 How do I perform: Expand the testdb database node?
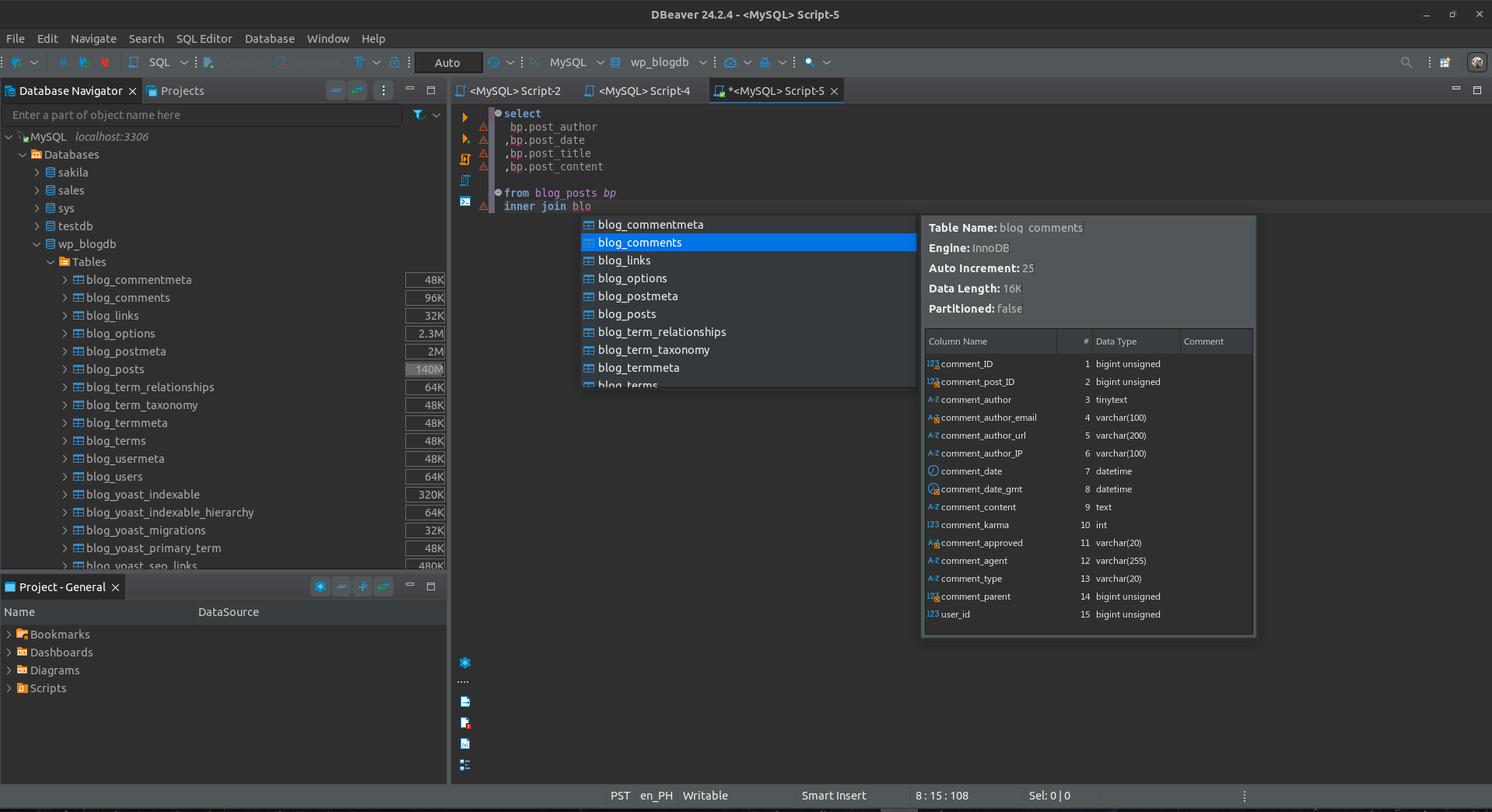[37, 226]
